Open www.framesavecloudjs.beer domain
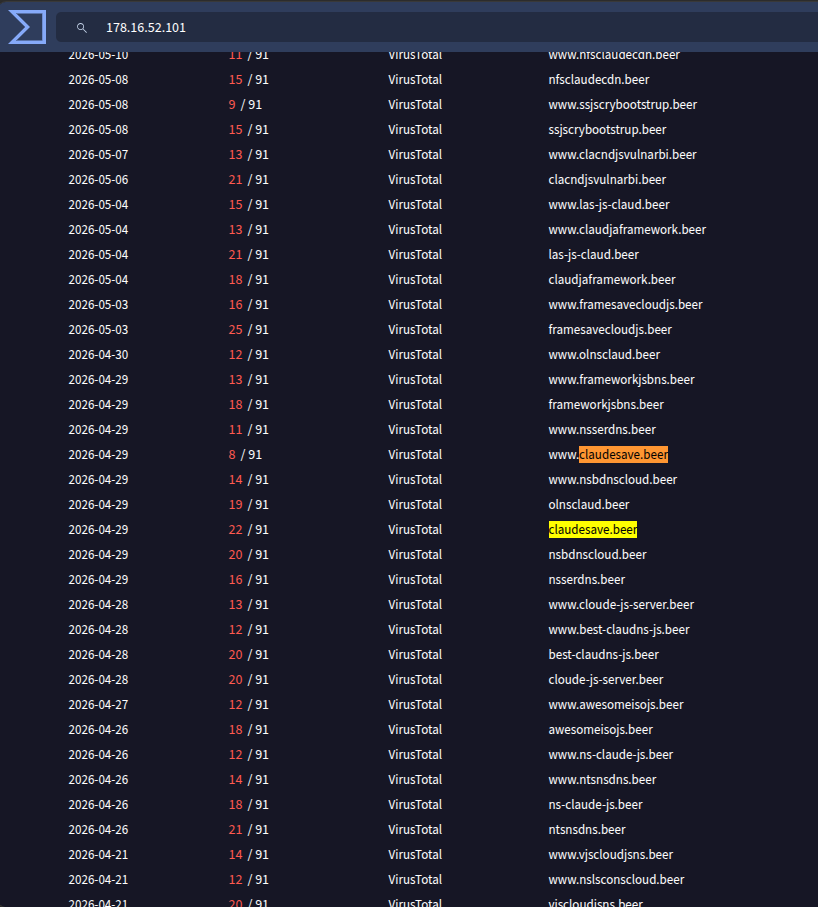Screen dimensions: 818x907 [x=625, y=304]
